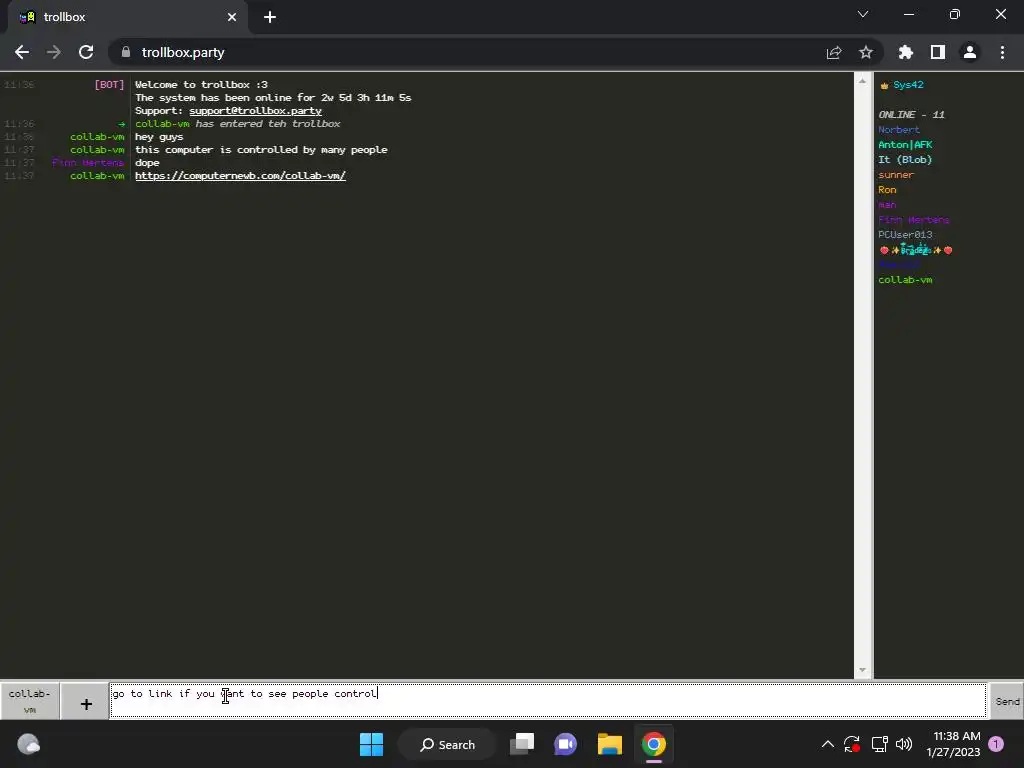Screen dimensions: 1024x768
Task: Expand the tab search chevron
Action: pos(863,14)
